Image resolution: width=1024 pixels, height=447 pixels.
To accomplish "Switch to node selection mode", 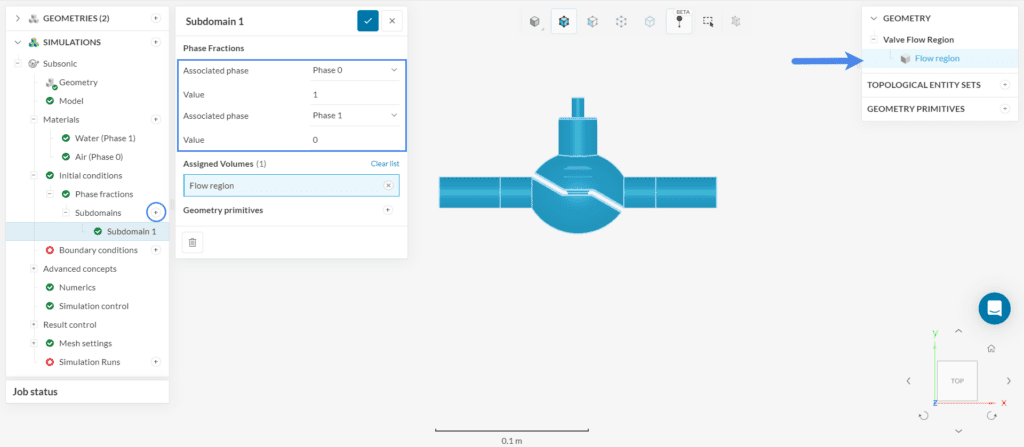I will 650,22.
